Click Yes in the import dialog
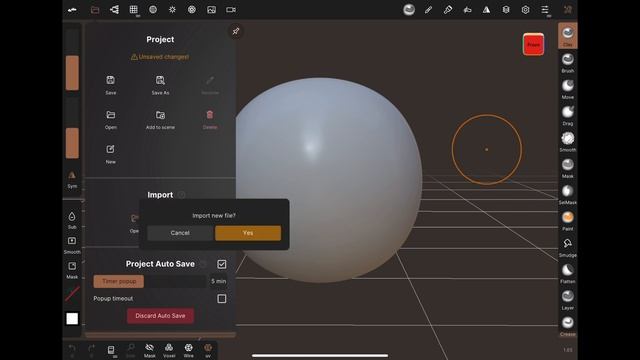This screenshot has width=640, height=360. 248,233
